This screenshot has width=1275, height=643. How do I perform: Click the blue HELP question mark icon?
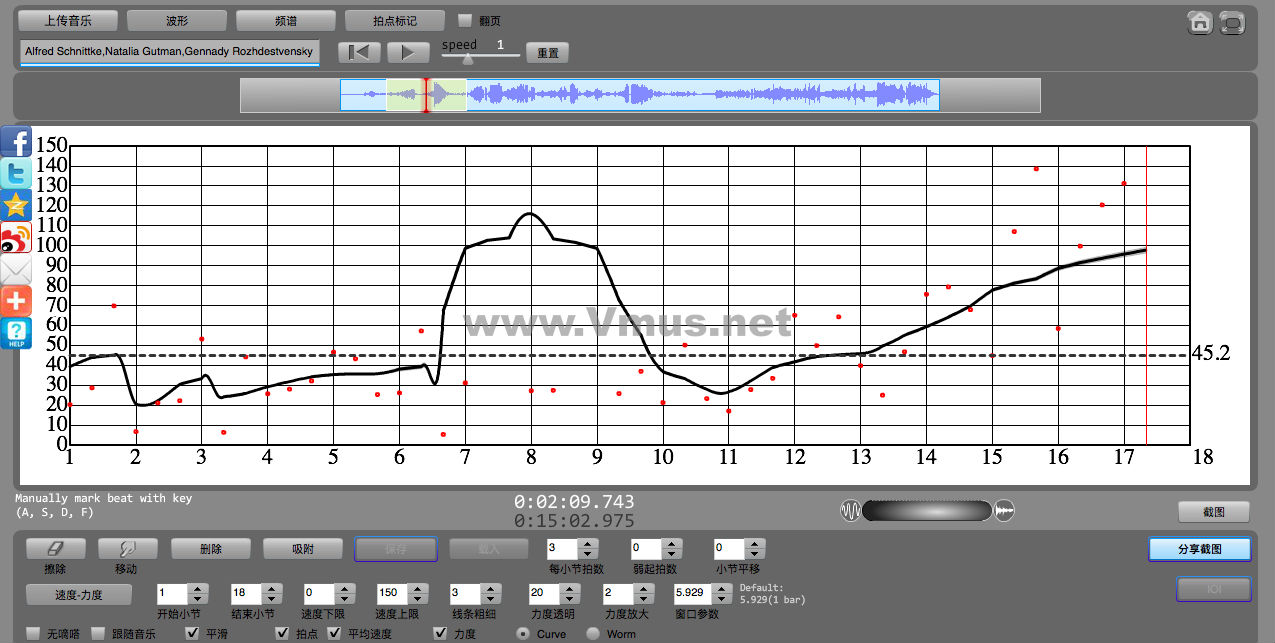(x=16, y=333)
